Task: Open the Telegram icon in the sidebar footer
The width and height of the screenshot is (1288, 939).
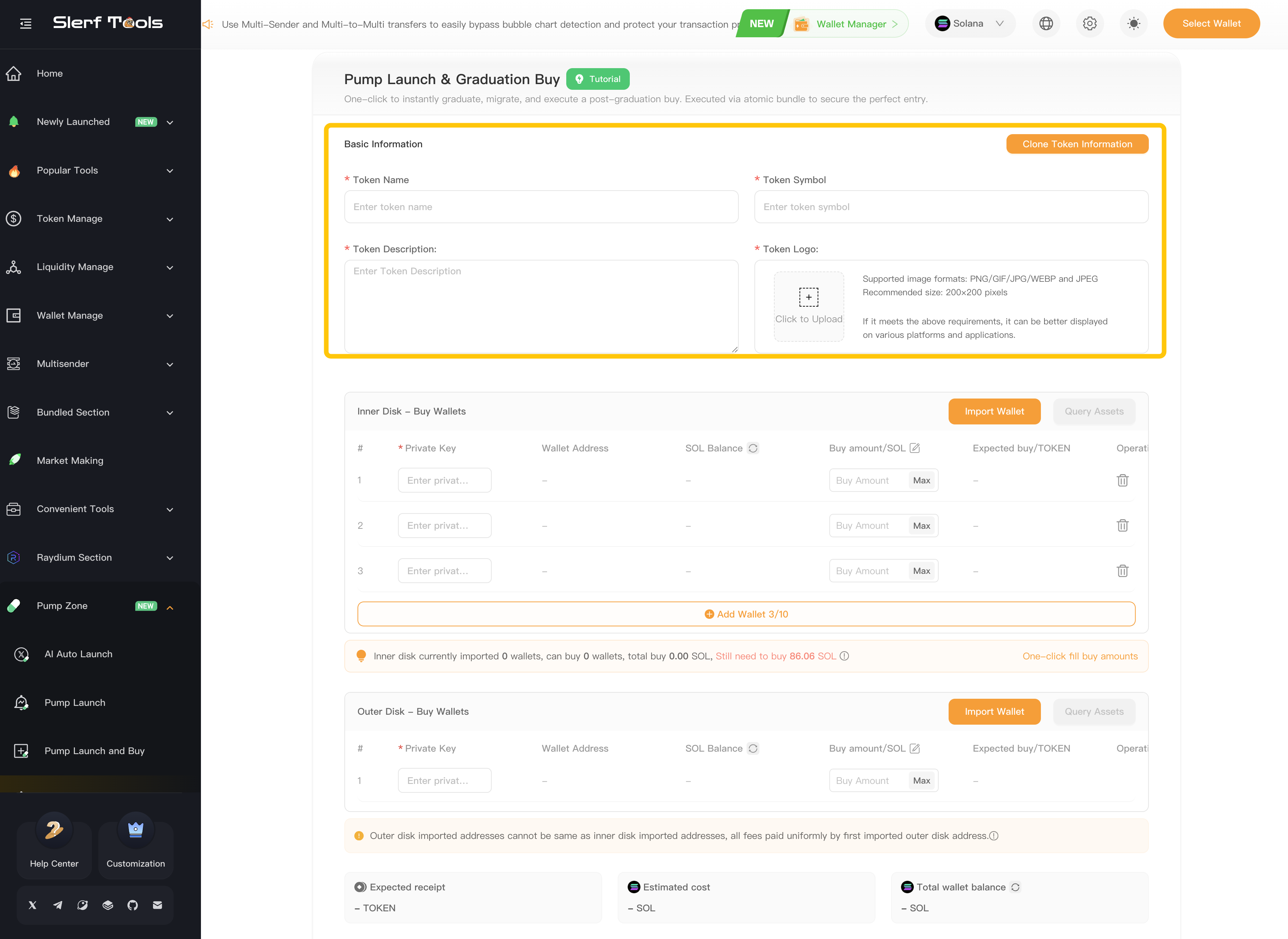Action: [58, 905]
